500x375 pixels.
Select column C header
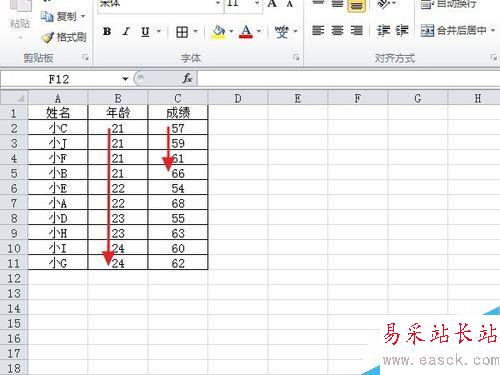click(x=178, y=98)
